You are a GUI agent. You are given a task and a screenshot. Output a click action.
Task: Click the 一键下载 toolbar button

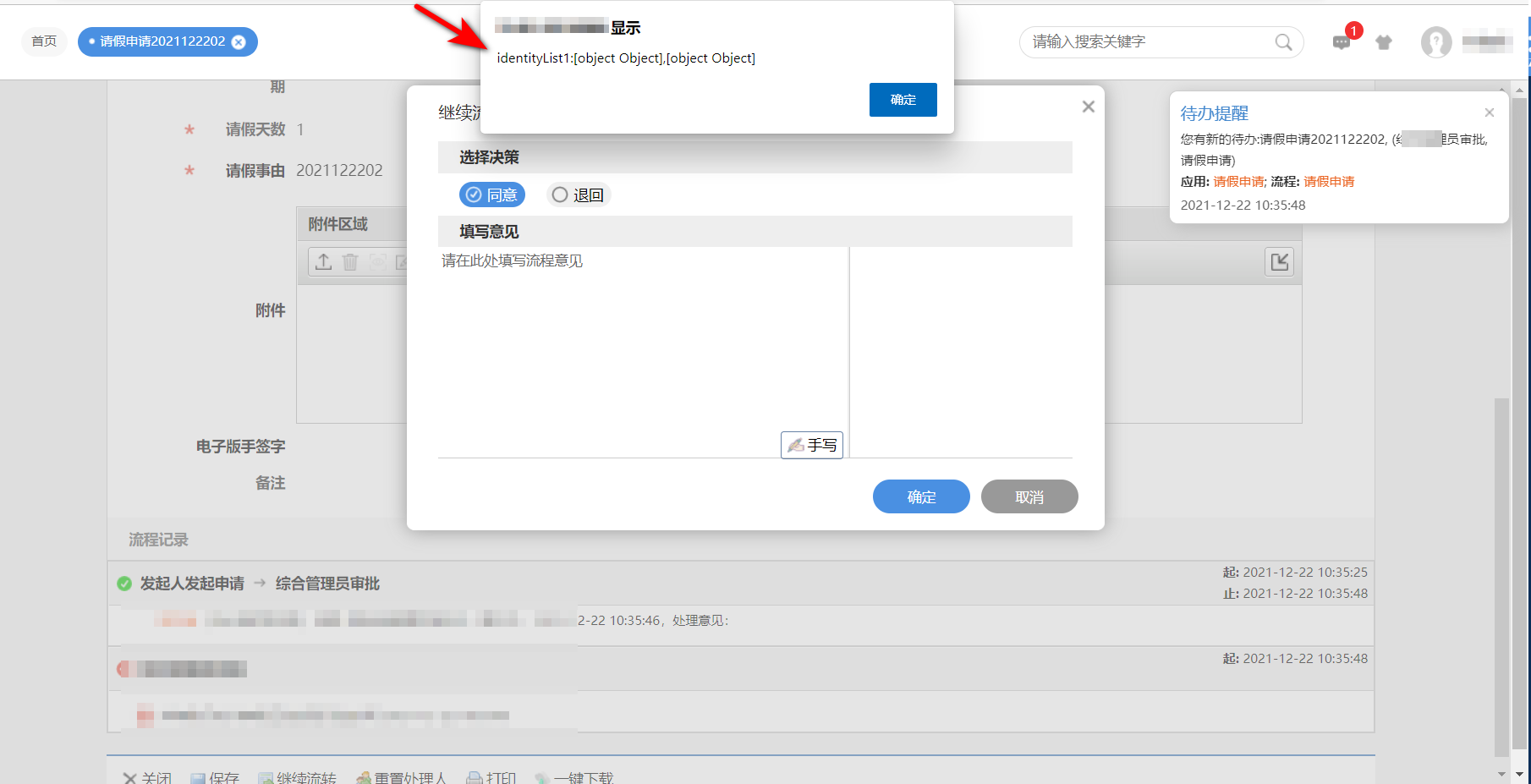(x=574, y=778)
